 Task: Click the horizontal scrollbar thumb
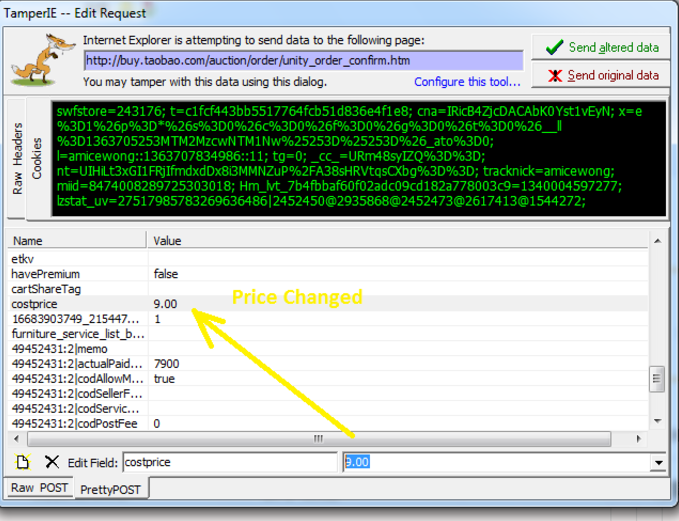(x=319, y=439)
